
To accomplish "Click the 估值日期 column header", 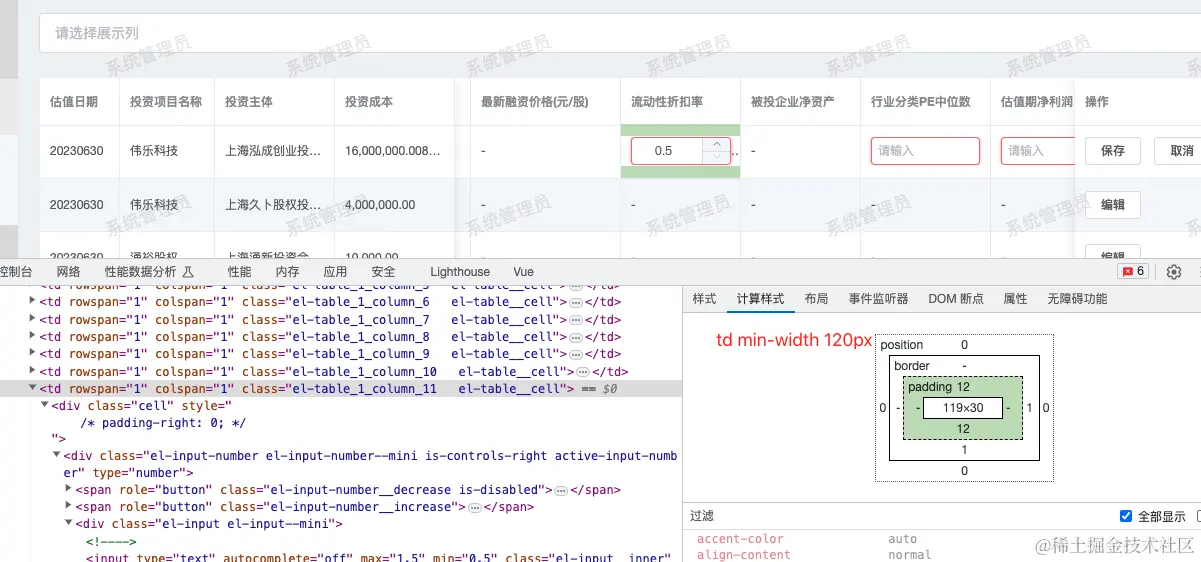I will tap(74, 102).
